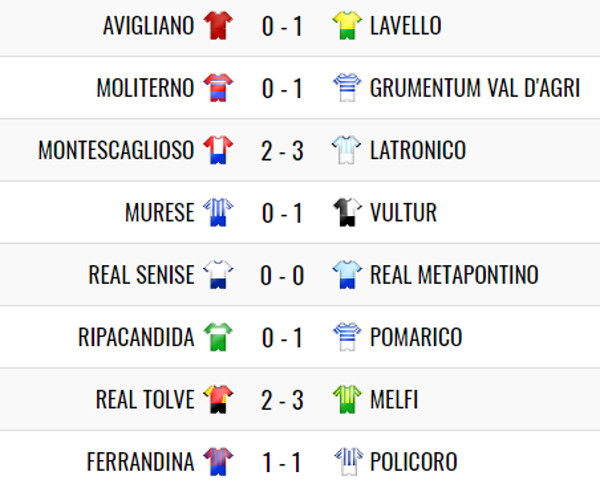Click Melfi's green and yellow striped jersey
The height and width of the screenshot is (488, 600).
click(347, 399)
